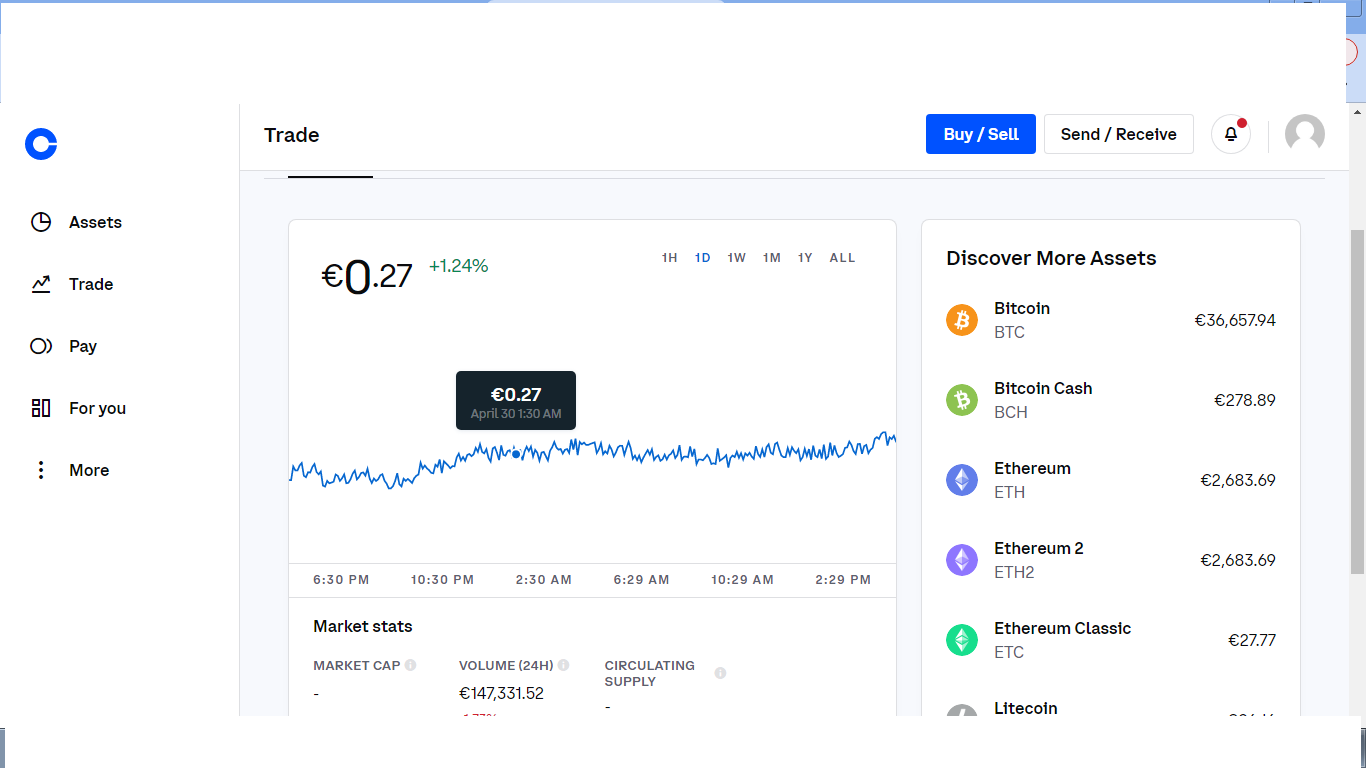1366x768 pixels.
Task: Click the page's vertical scrollbar
Action: tap(1357, 400)
